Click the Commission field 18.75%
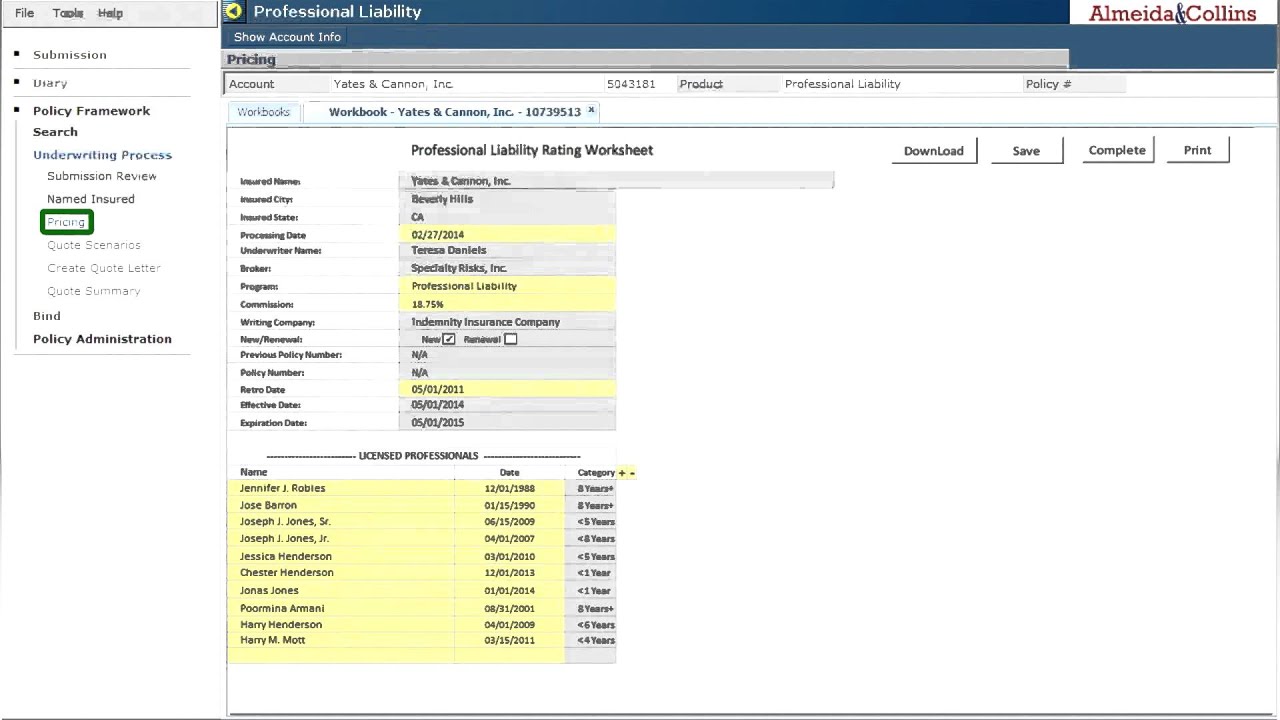Viewport: 1280px width, 720px height. (x=507, y=304)
